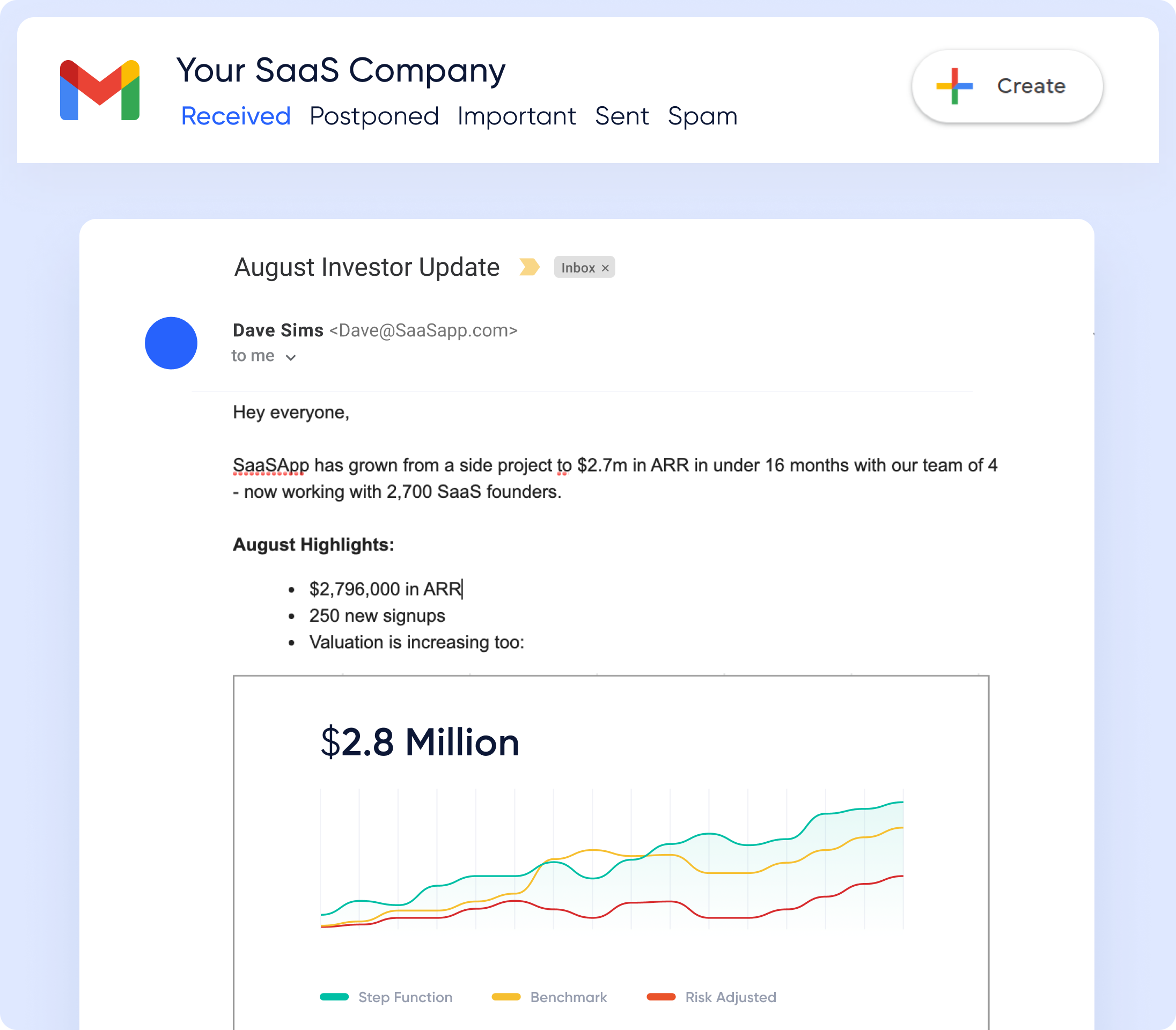Click the yellow forward arrow beside the subject
The image size is (1176, 1030).
[529, 267]
